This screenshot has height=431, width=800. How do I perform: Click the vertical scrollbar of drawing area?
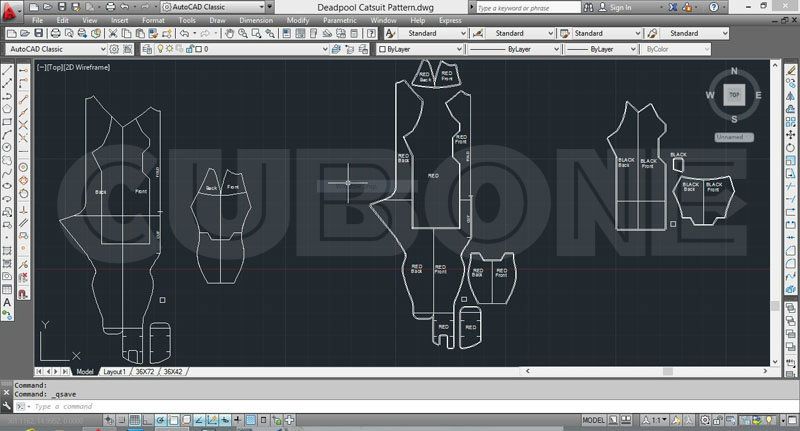click(x=775, y=212)
